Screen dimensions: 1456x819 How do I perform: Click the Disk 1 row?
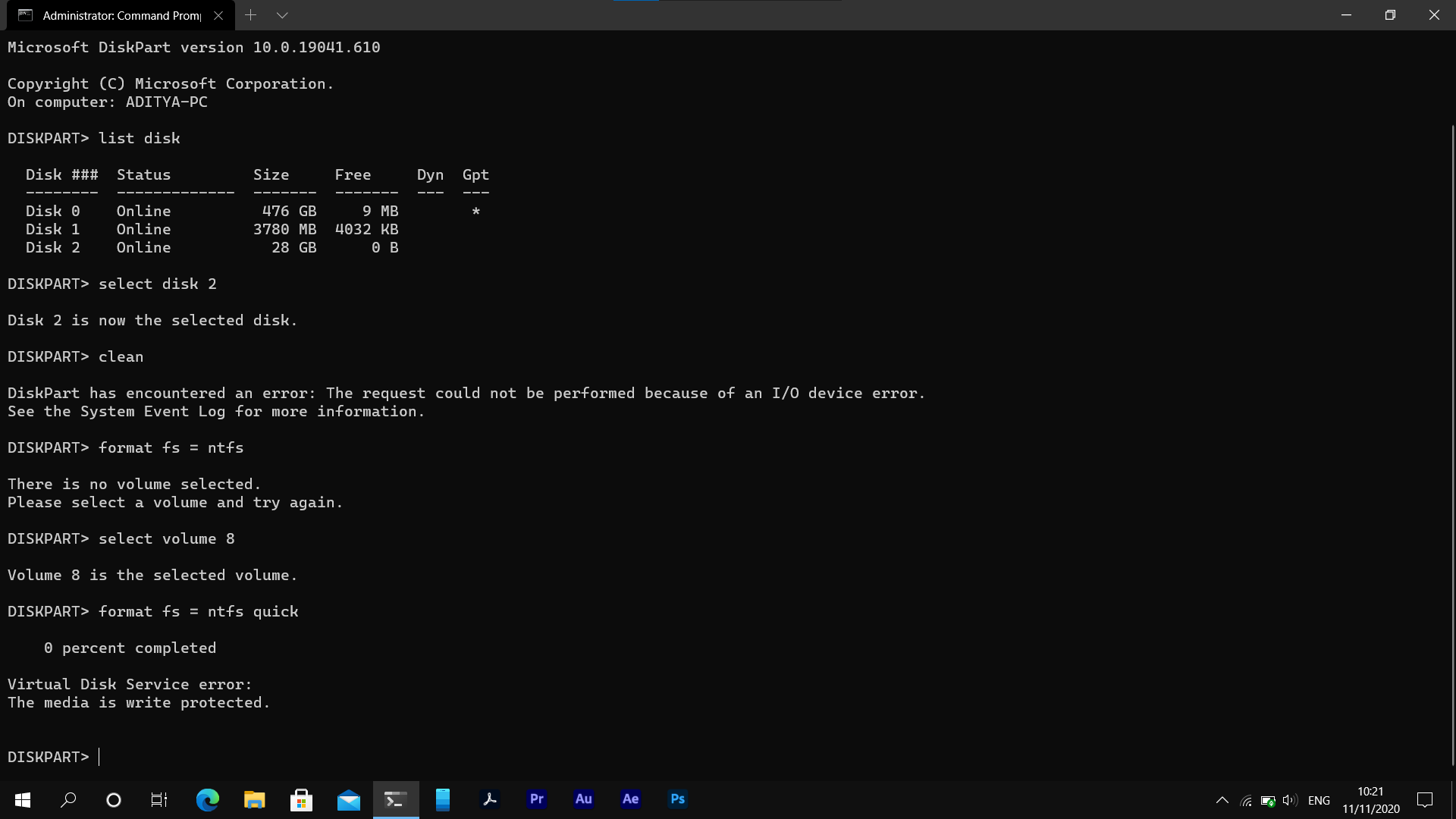click(x=212, y=229)
